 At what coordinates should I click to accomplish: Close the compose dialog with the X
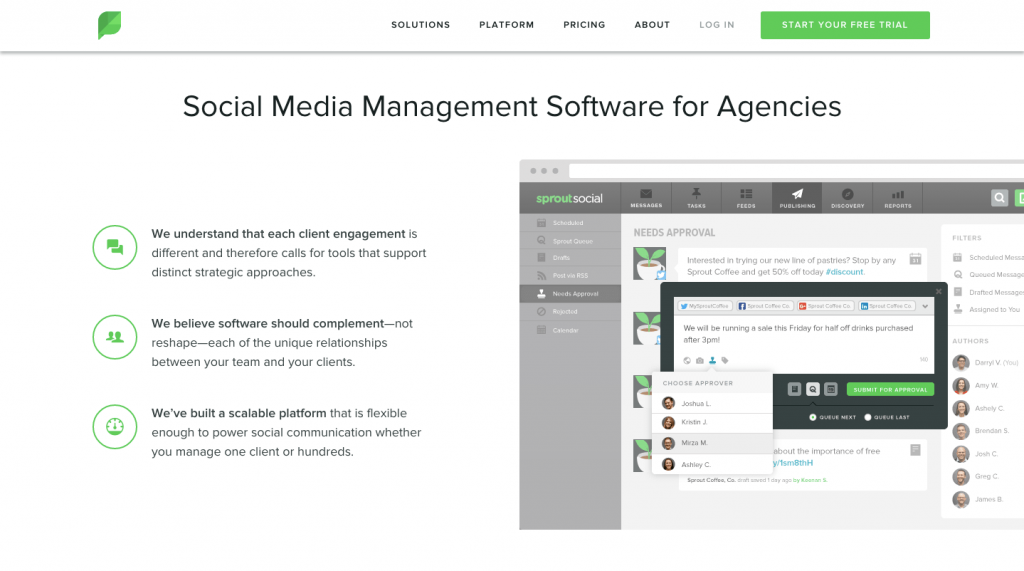coord(938,291)
